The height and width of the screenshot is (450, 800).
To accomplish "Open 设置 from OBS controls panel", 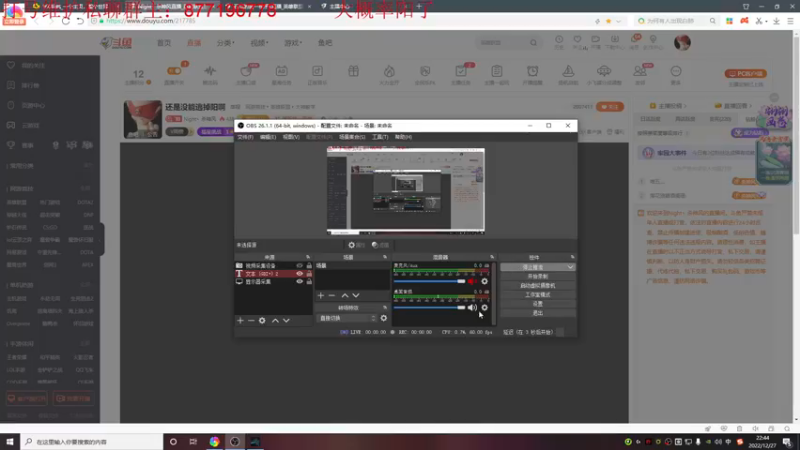I will click(538, 304).
